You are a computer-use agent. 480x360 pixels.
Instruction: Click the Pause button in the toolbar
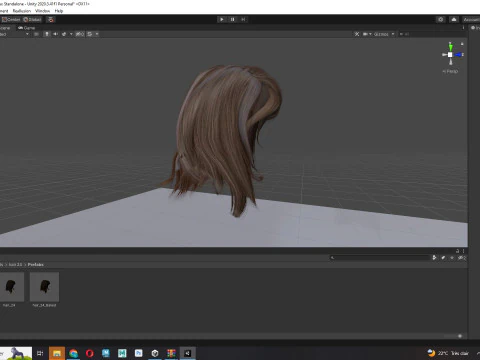click(233, 19)
